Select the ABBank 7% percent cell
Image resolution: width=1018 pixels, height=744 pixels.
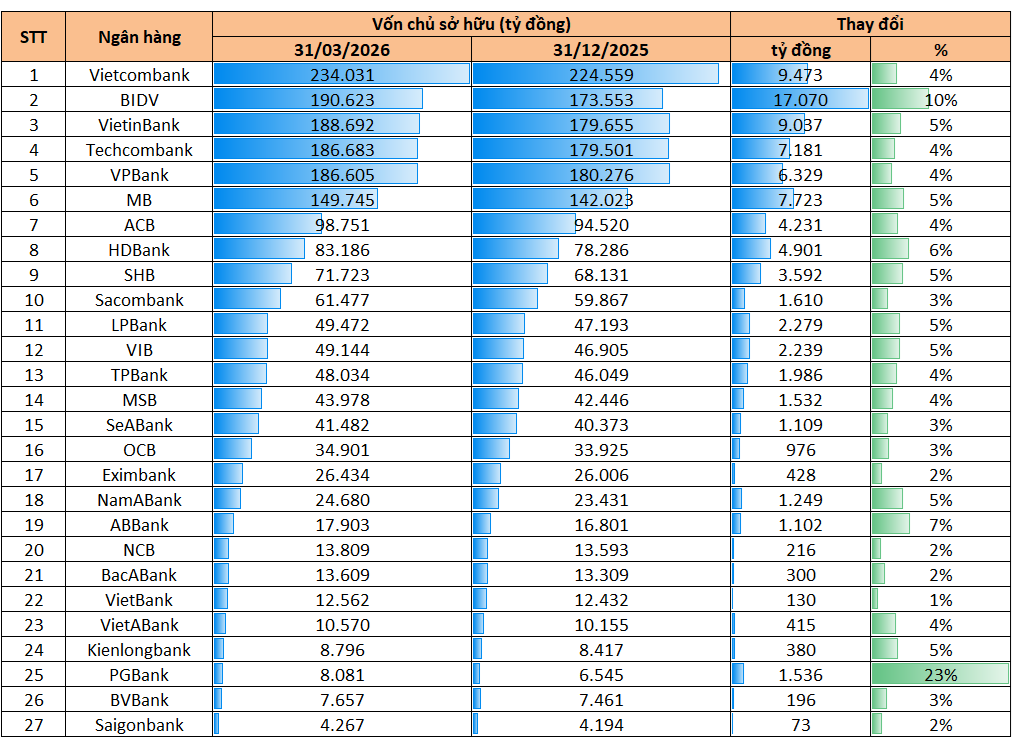[x=940, y=525]
